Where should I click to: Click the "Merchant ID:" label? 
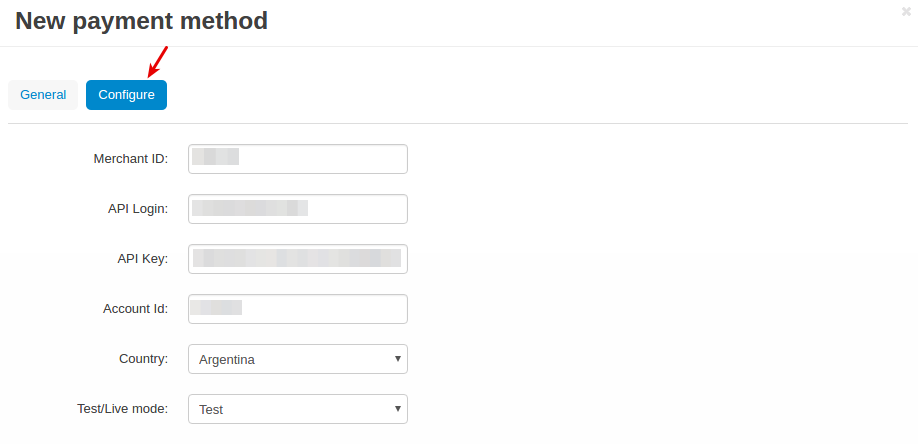[x=131, y=159]
